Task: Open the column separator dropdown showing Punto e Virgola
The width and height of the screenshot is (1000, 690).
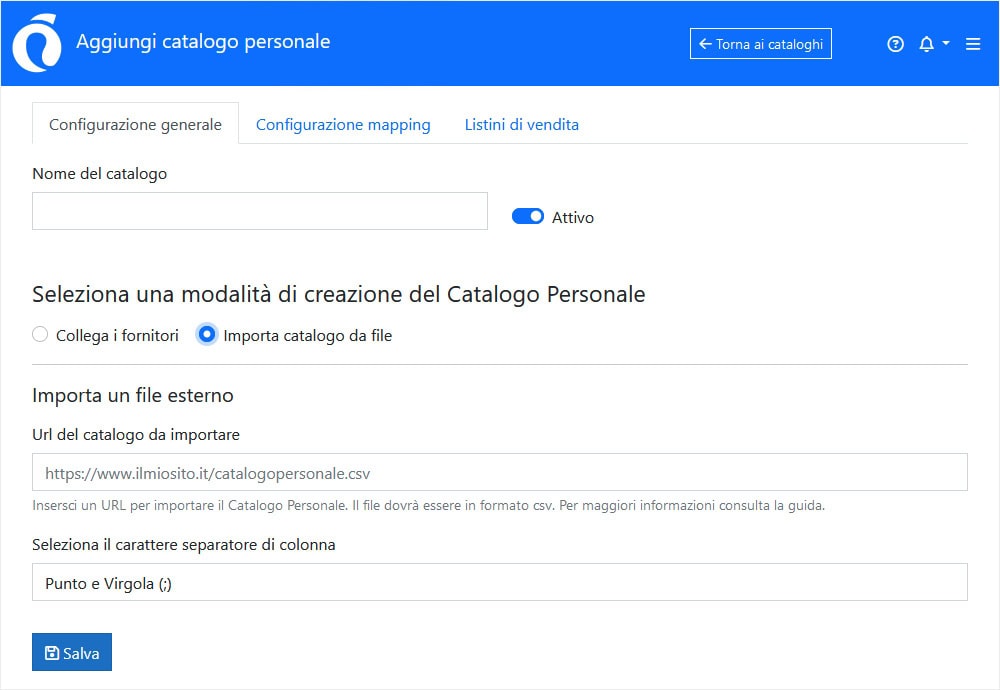Action: 500,582
